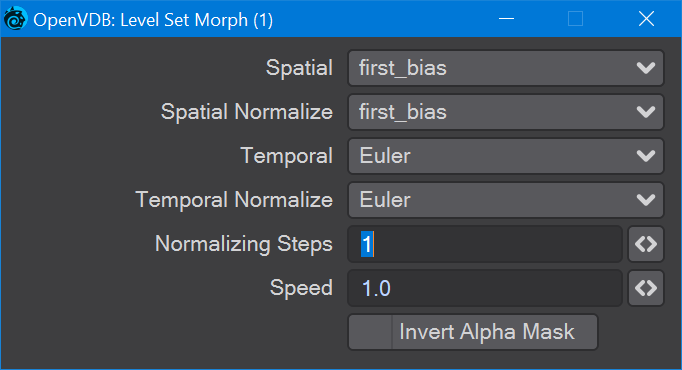Image resolution: width=682 pixels, height=370 pixels.
Task: Open the Temporal Normalize dropdown
Action: point(505,200)
